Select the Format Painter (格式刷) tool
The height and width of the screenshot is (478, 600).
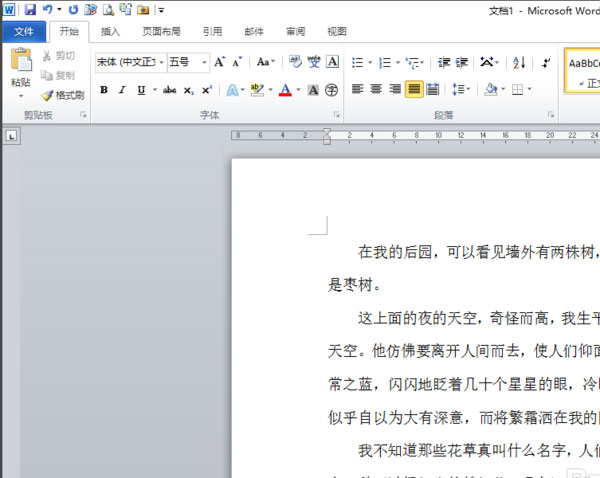coord(63,95)
